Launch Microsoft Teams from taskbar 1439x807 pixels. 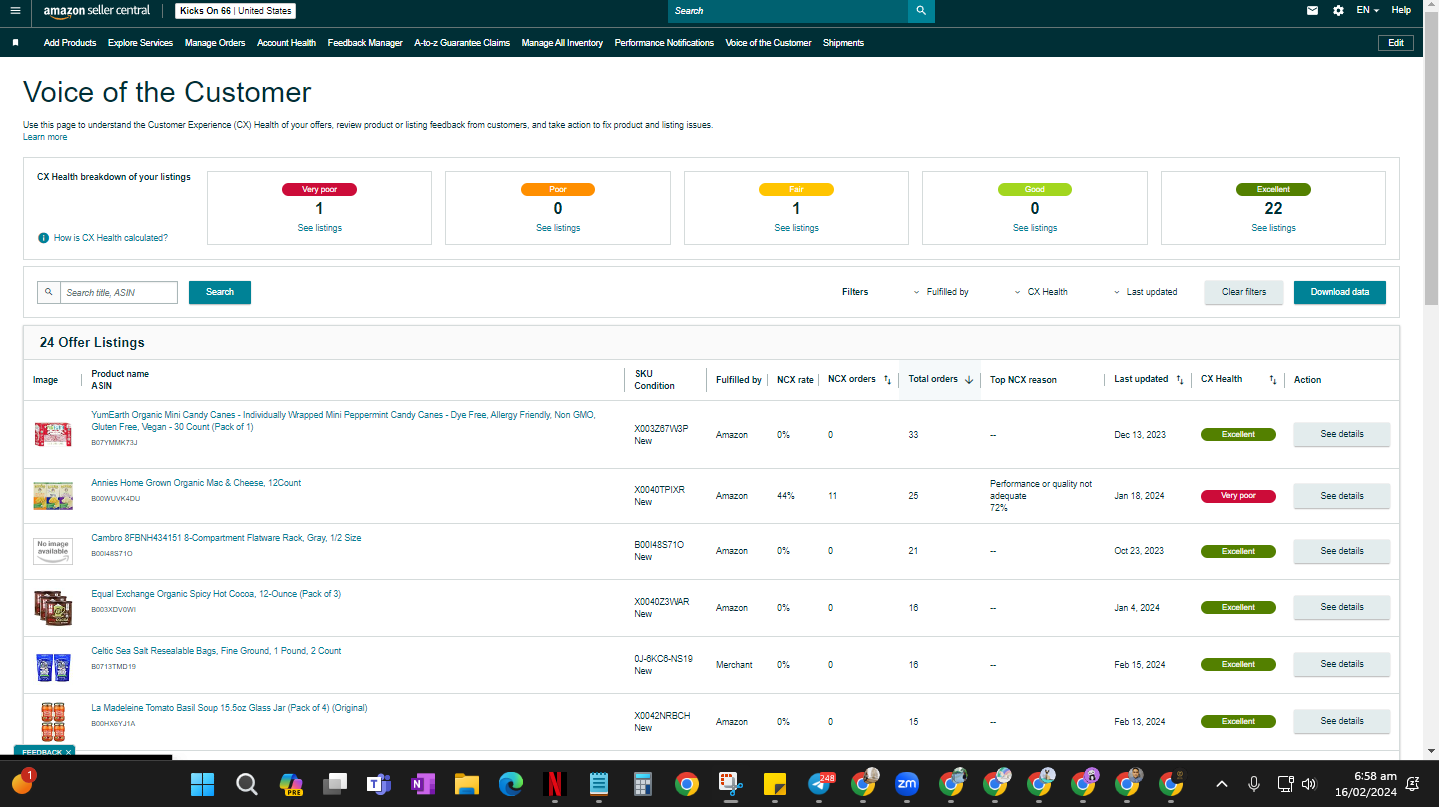coord(378,784)
